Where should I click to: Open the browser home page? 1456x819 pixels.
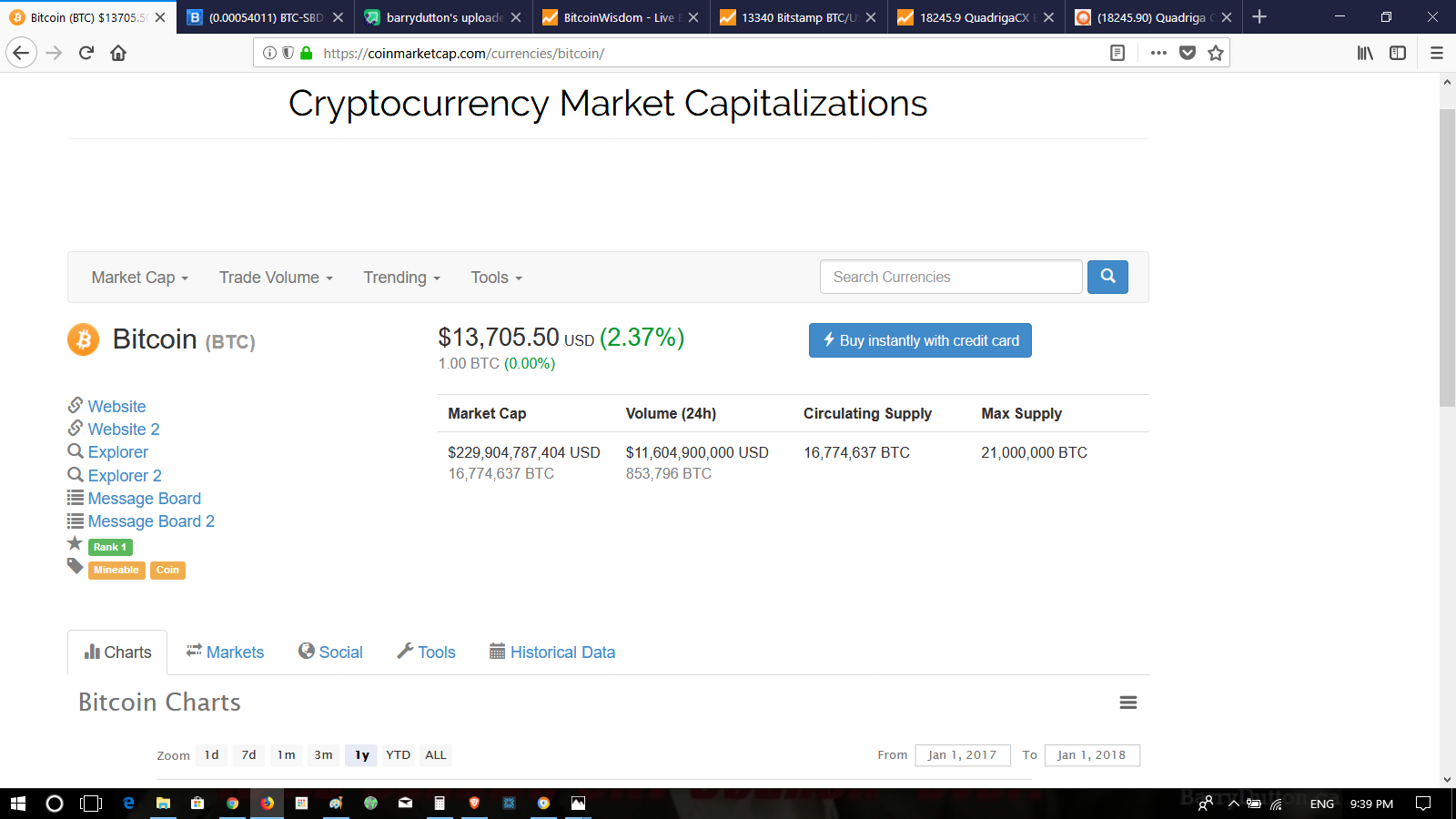click(x=118, y=53)
